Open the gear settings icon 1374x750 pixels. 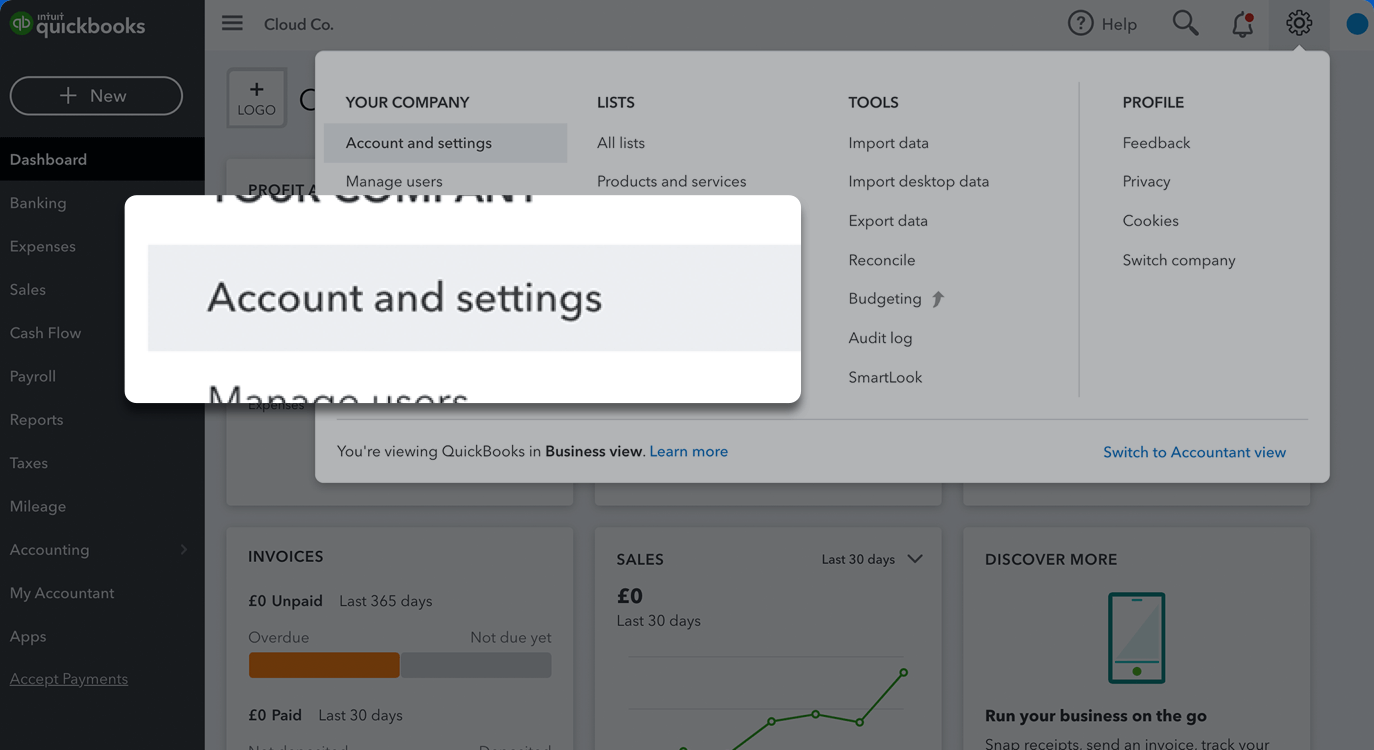tap(1299, 23)
